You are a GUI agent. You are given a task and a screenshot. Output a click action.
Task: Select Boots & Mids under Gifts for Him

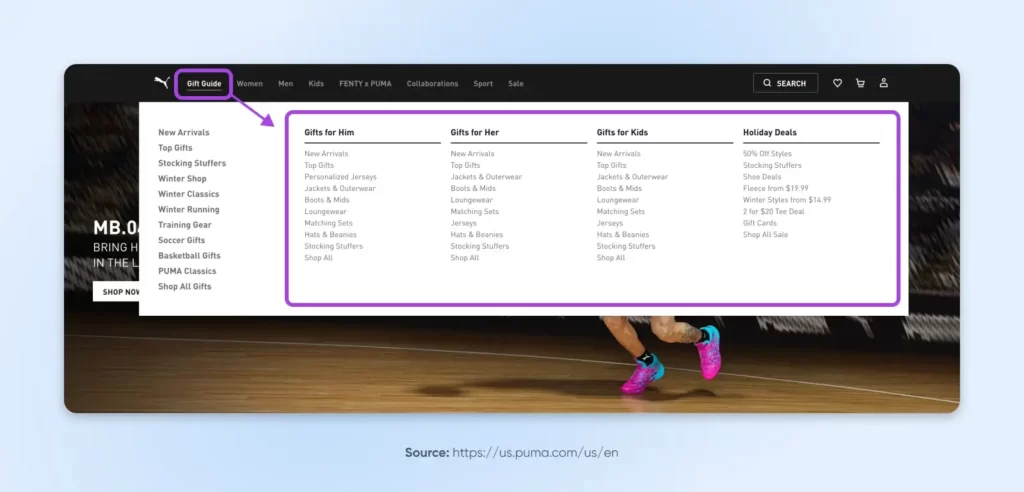327,200
